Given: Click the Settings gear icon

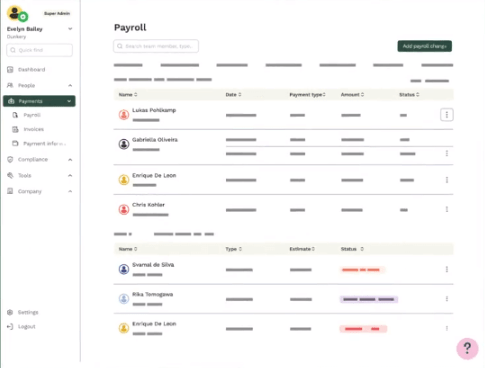Looking at the screenshot, I should [x=10, y=312].
